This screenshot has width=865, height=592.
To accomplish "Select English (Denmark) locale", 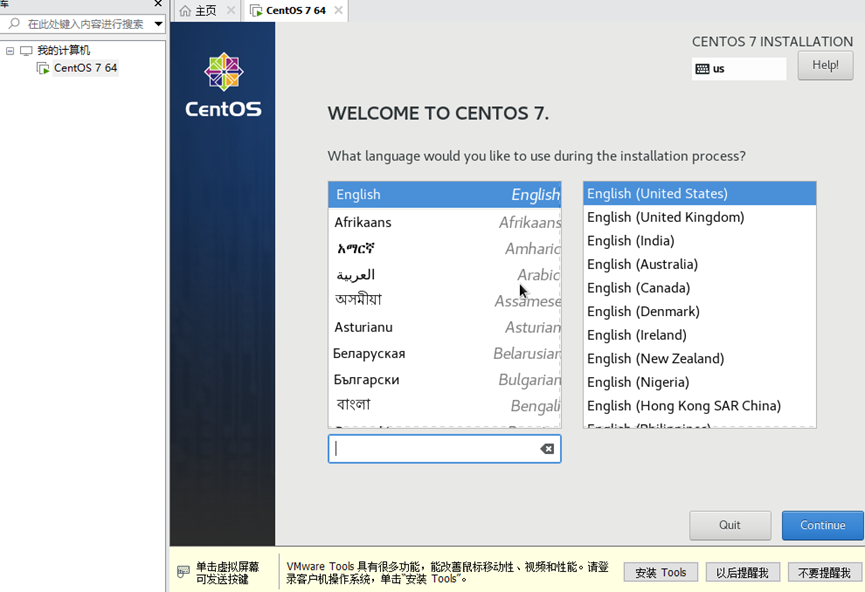I will coord(700,312).
